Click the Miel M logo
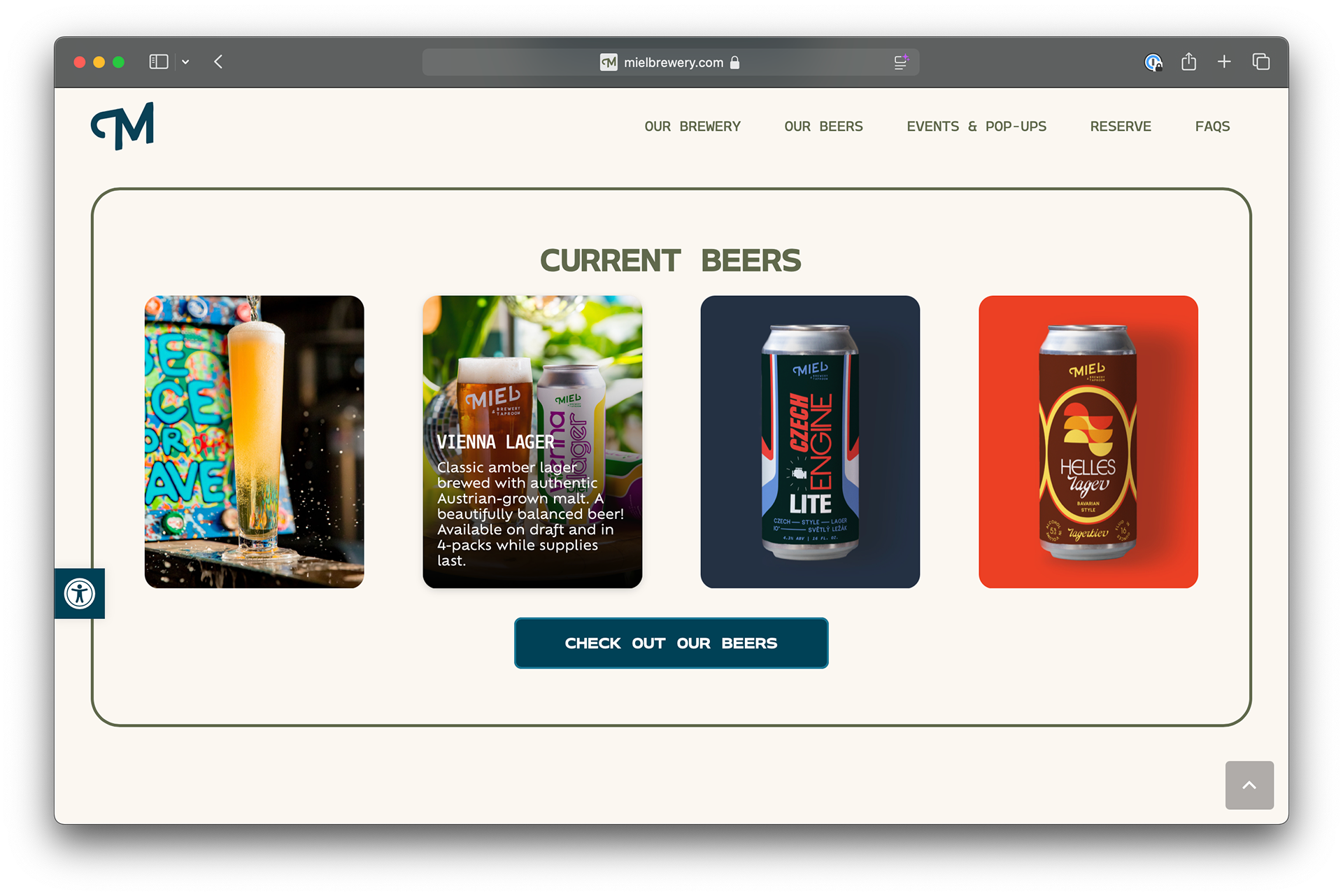The width and height of the screenshot is (1343, 896). 122,126
